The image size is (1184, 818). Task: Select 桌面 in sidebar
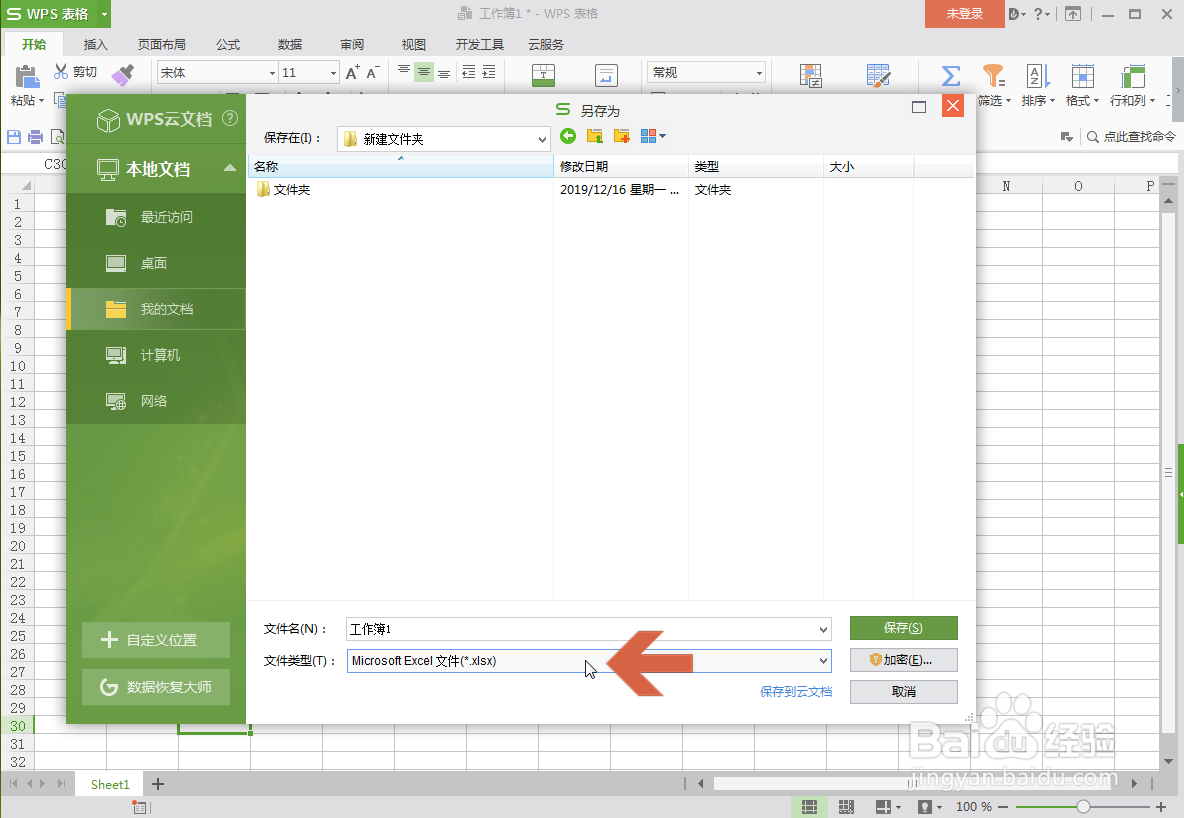[156, 264]
